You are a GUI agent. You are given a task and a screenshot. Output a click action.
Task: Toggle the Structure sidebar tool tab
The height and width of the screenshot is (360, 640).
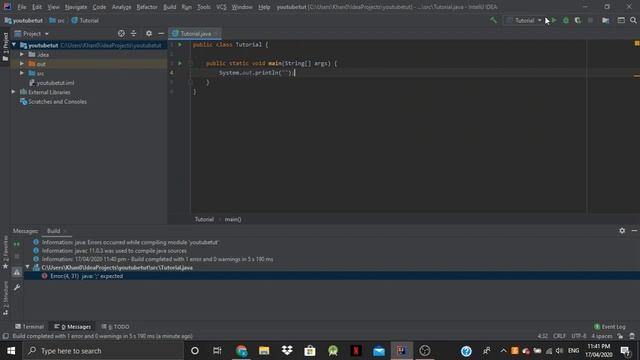tap(5, 298)
